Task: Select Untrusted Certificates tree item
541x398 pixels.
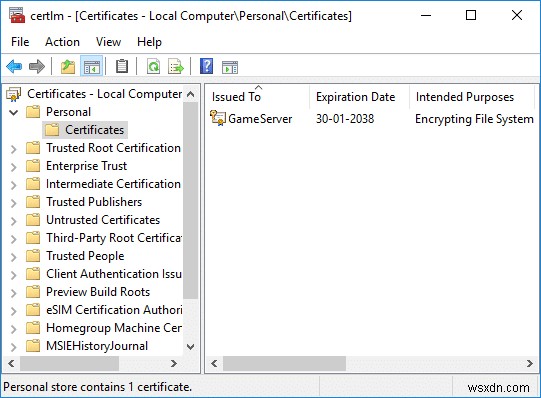Action: [x=103, y=220]
